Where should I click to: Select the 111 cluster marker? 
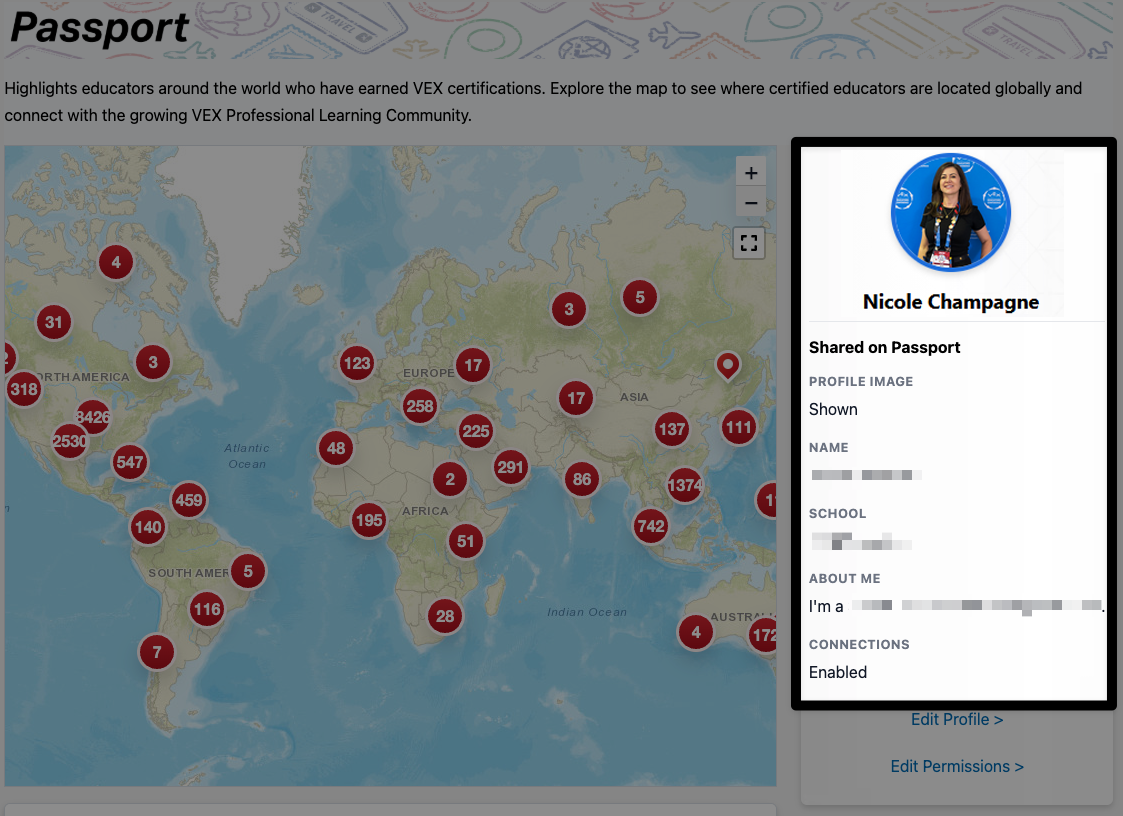click(x=738, y=428)
